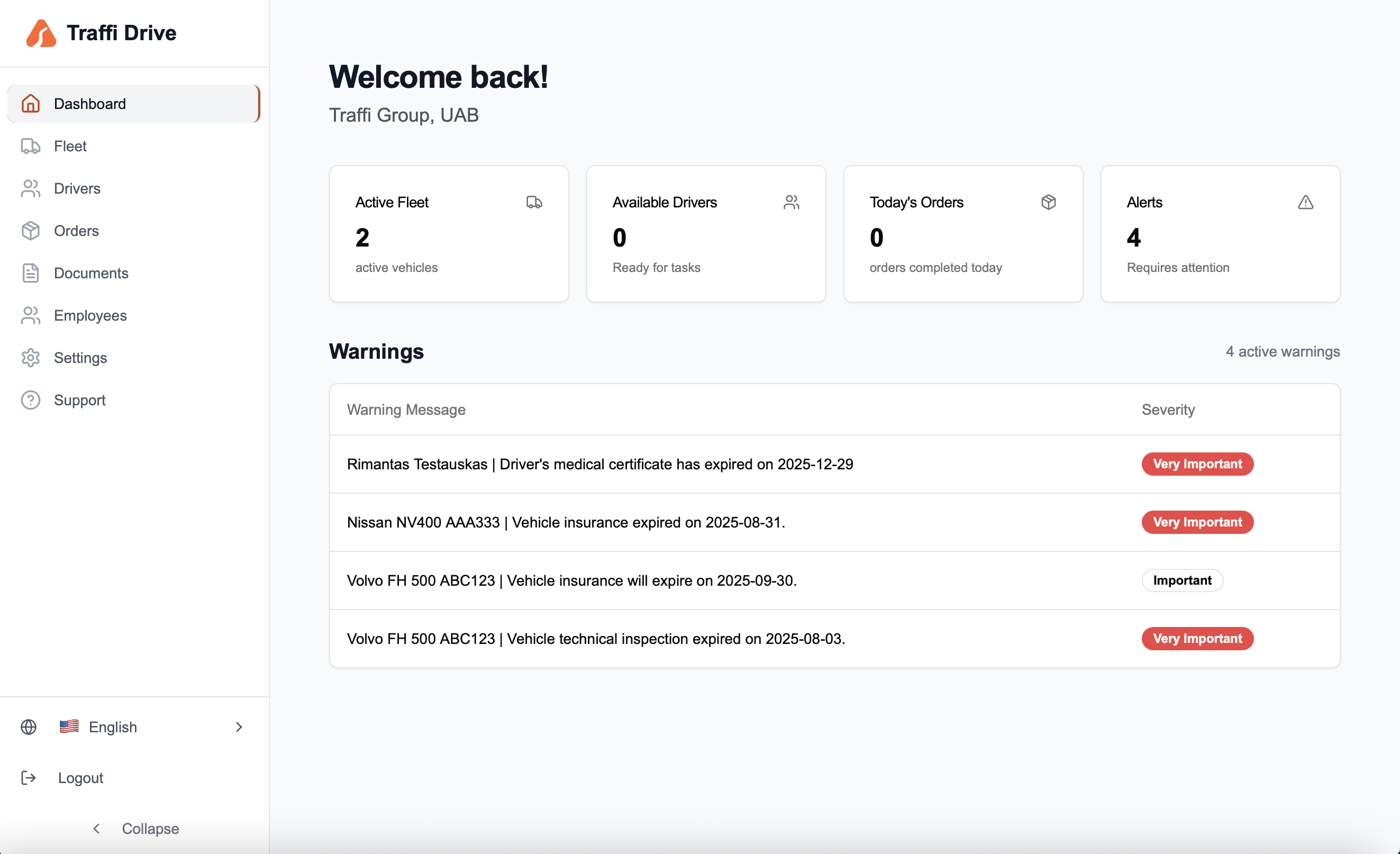Navigate to Employees section
The width and height of the screenshot is (1400, 854).
tap(90, 315)
